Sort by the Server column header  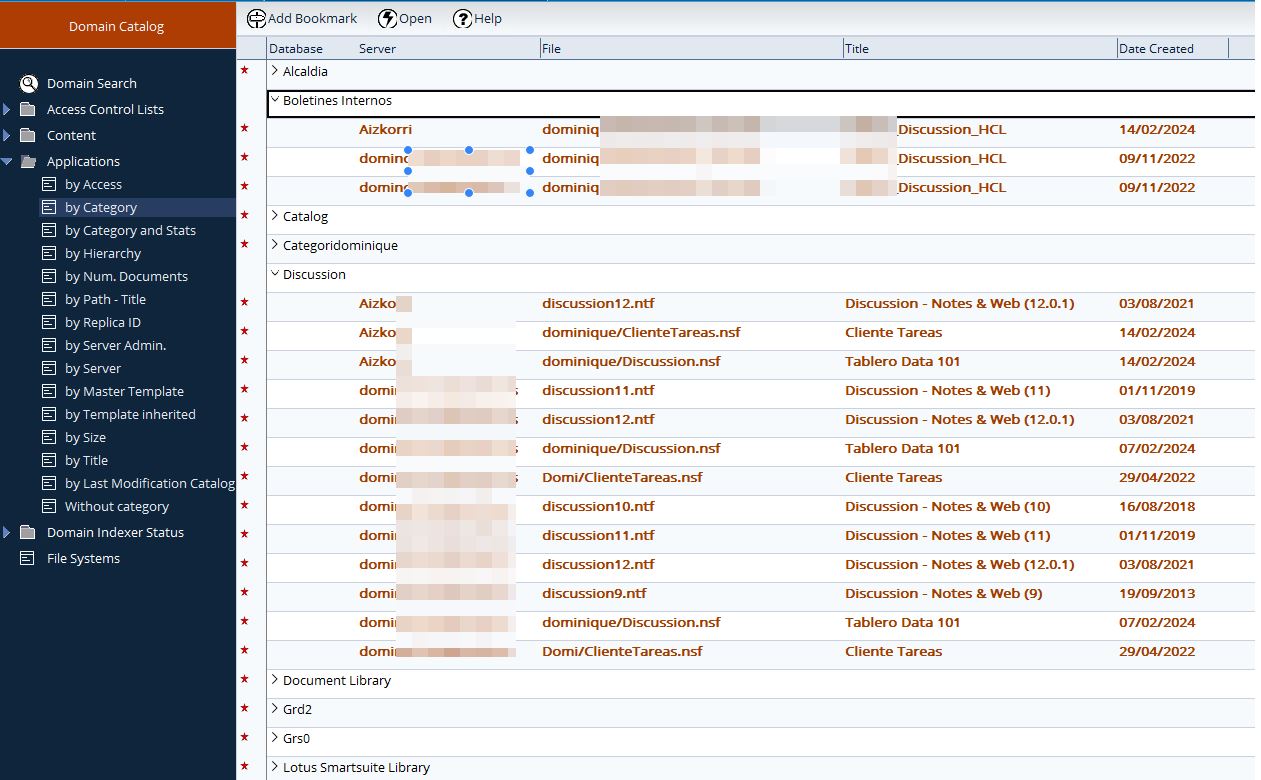[x=378, y=48]
